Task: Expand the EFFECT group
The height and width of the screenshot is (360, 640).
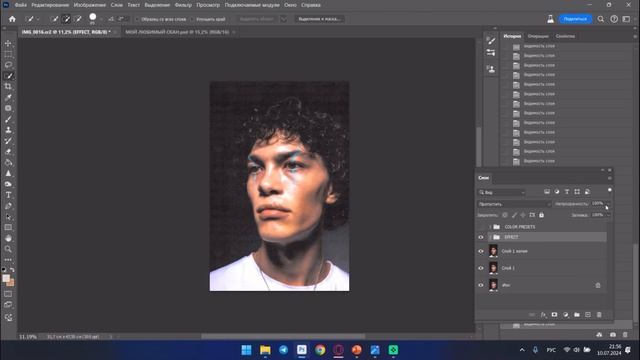Action: [490, 237]
